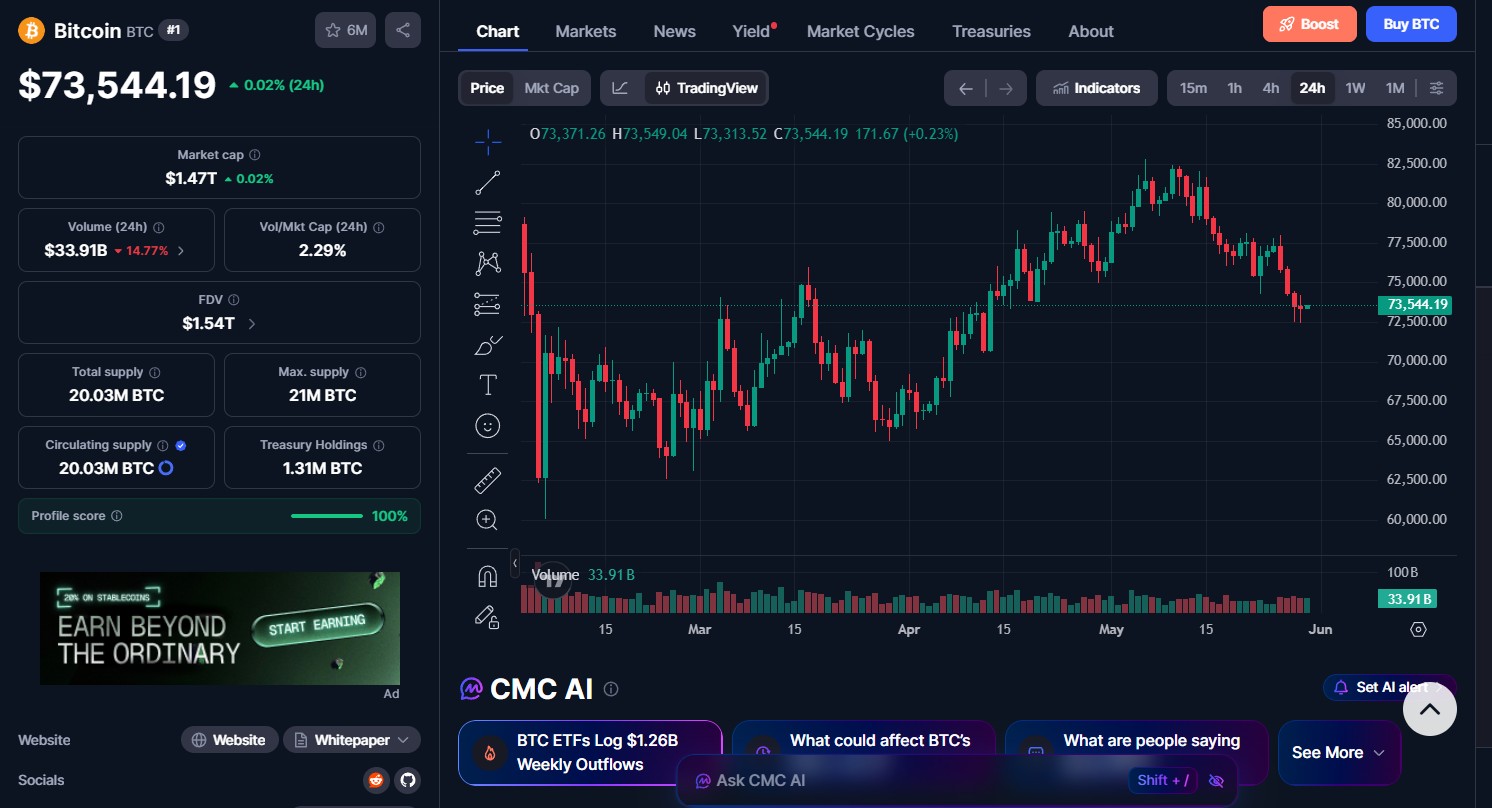
Task: Toggle the lock all drawings icon
Action: pos(488,617)
